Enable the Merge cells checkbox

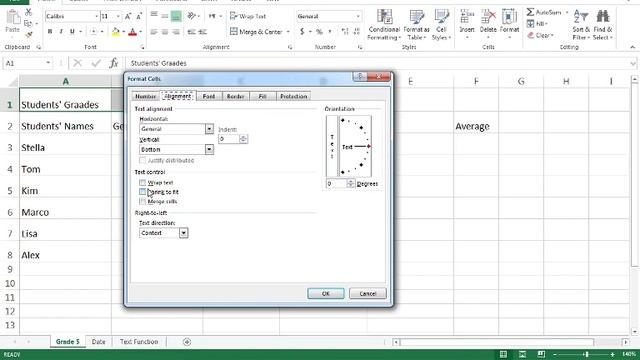coord(142,201)
